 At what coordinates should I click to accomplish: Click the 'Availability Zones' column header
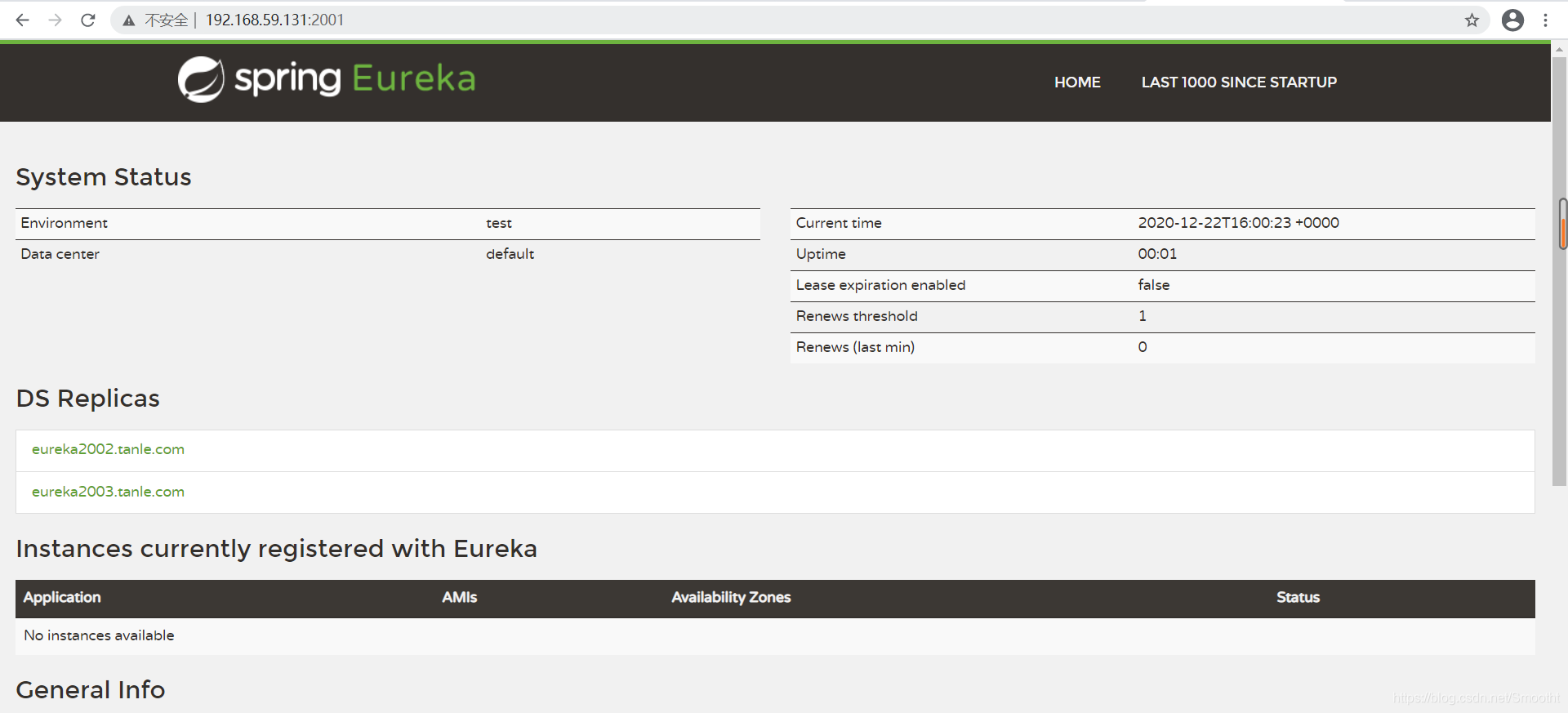731,598
